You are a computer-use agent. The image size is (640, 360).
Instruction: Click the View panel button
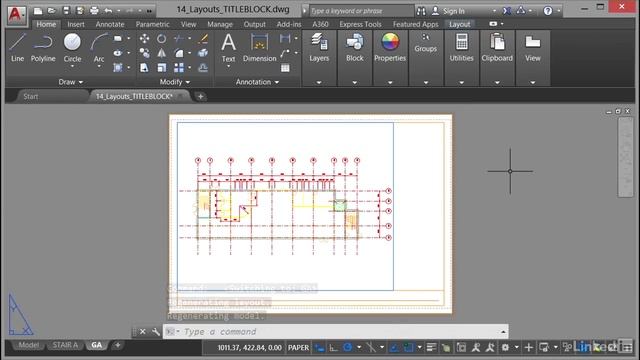tap(532, 48)
